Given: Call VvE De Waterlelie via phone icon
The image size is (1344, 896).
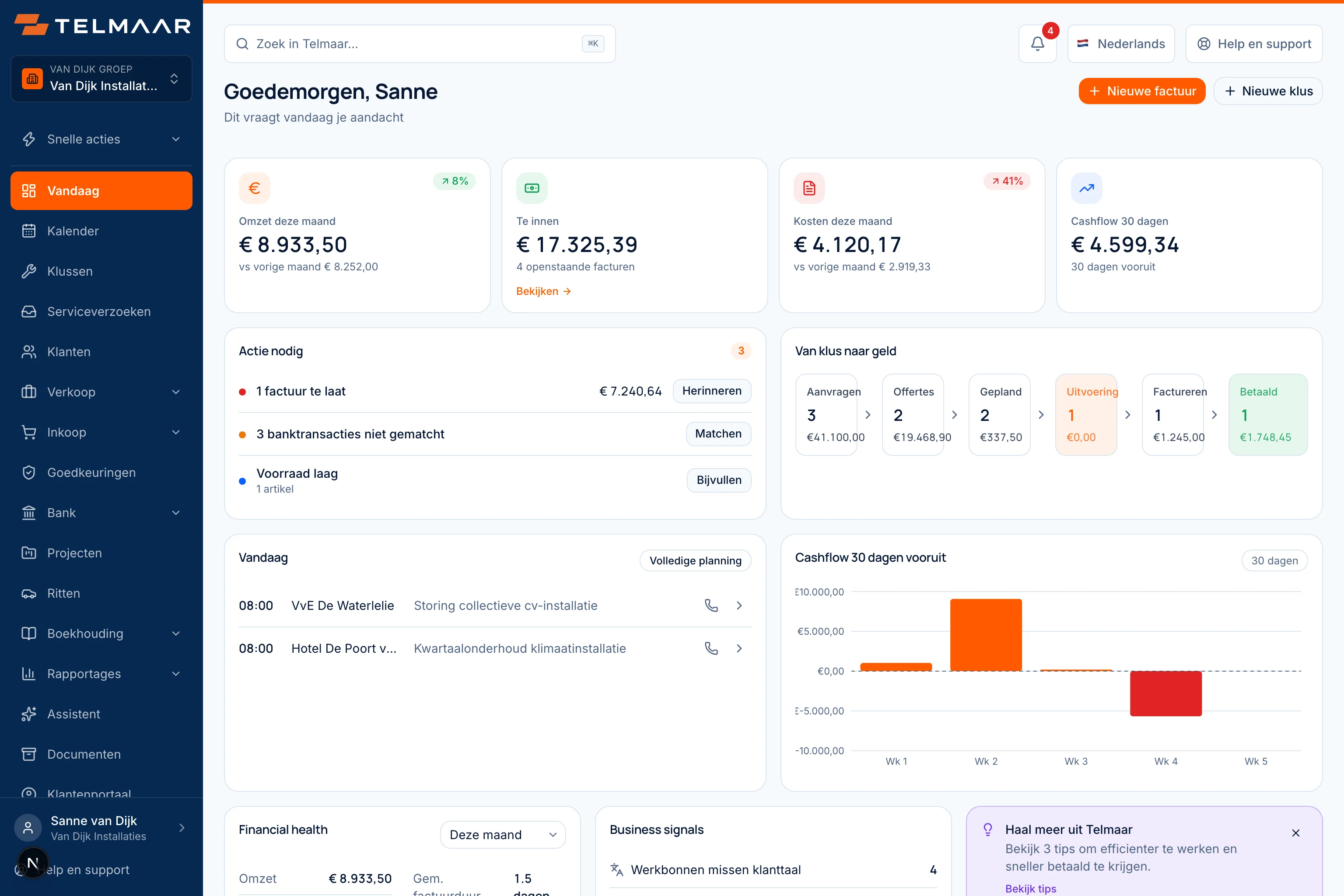Looking at the screenshot, I should coord(711,605).
